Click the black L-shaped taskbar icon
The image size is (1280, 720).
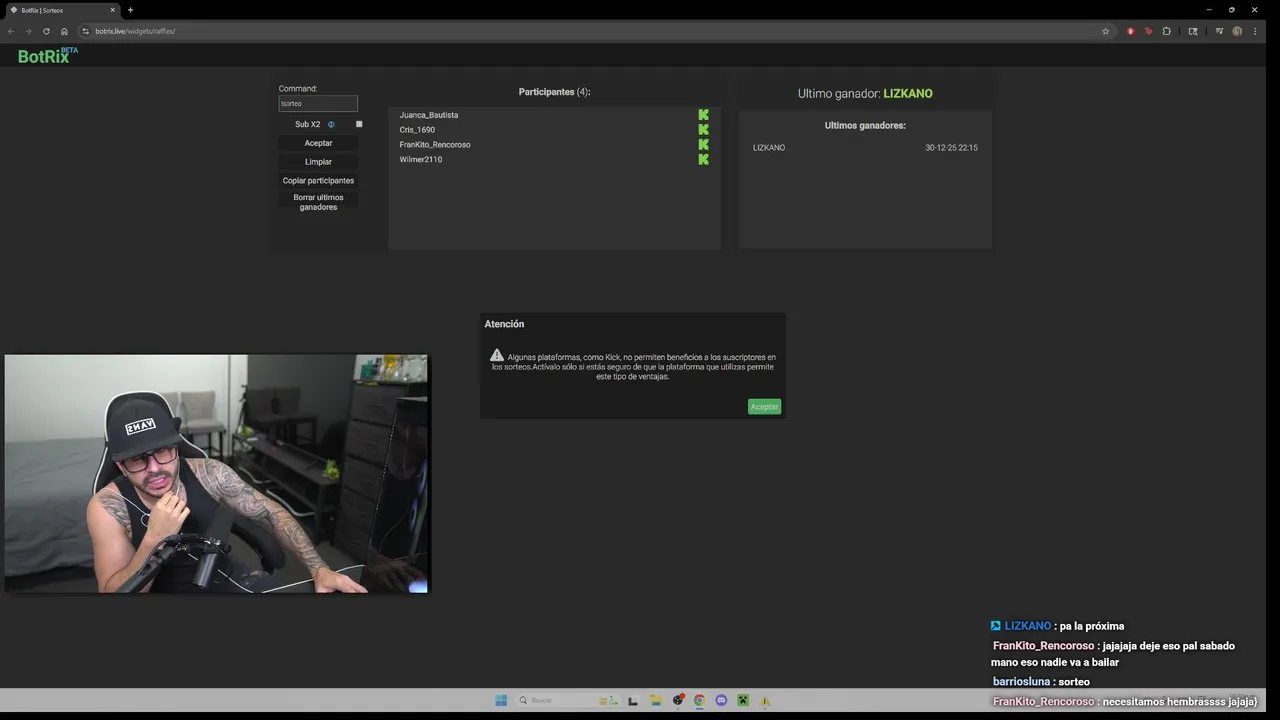(632, 700)
